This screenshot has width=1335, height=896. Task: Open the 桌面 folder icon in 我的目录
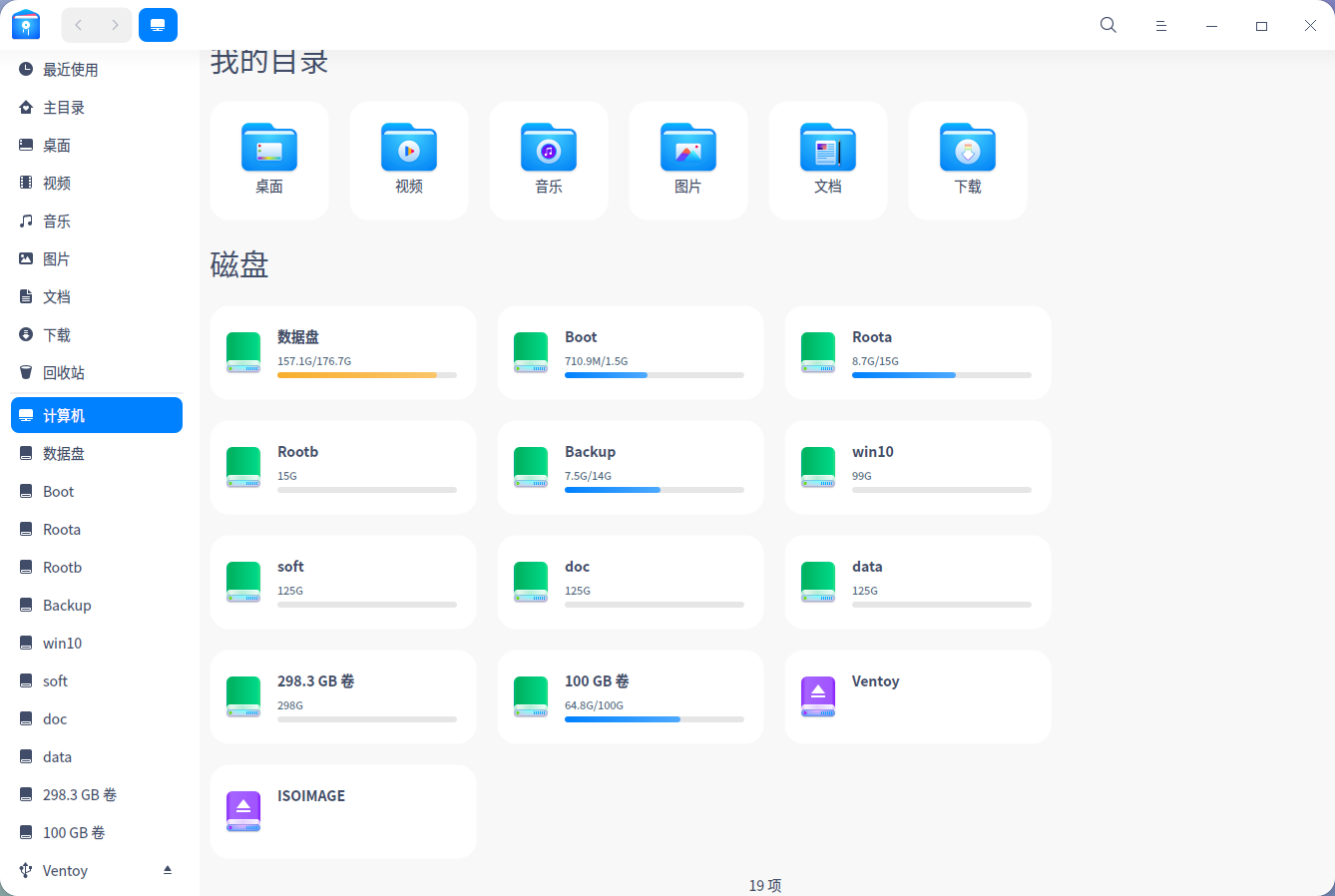(269, 148)
